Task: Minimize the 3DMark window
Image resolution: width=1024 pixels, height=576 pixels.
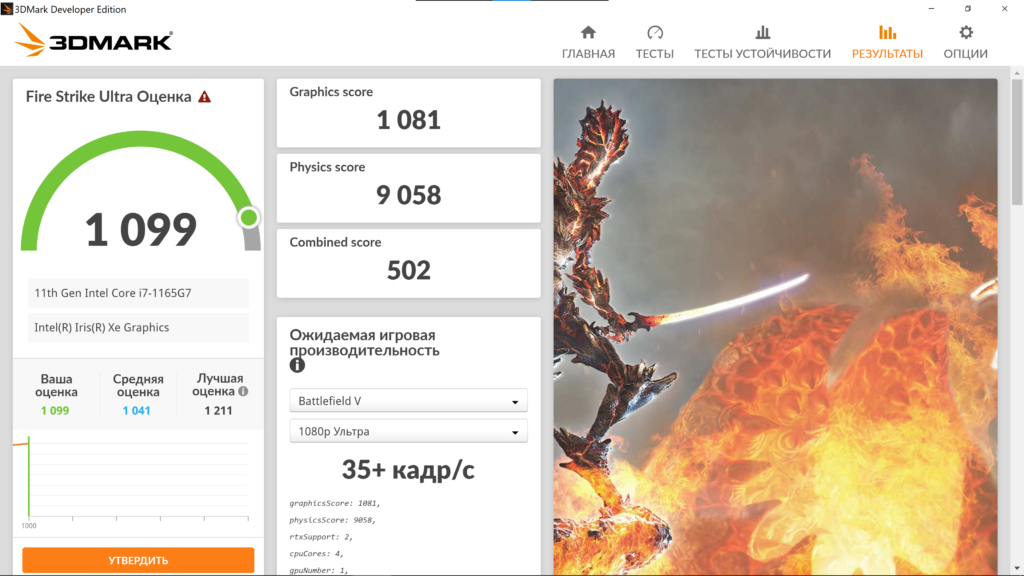Action: 931,8
